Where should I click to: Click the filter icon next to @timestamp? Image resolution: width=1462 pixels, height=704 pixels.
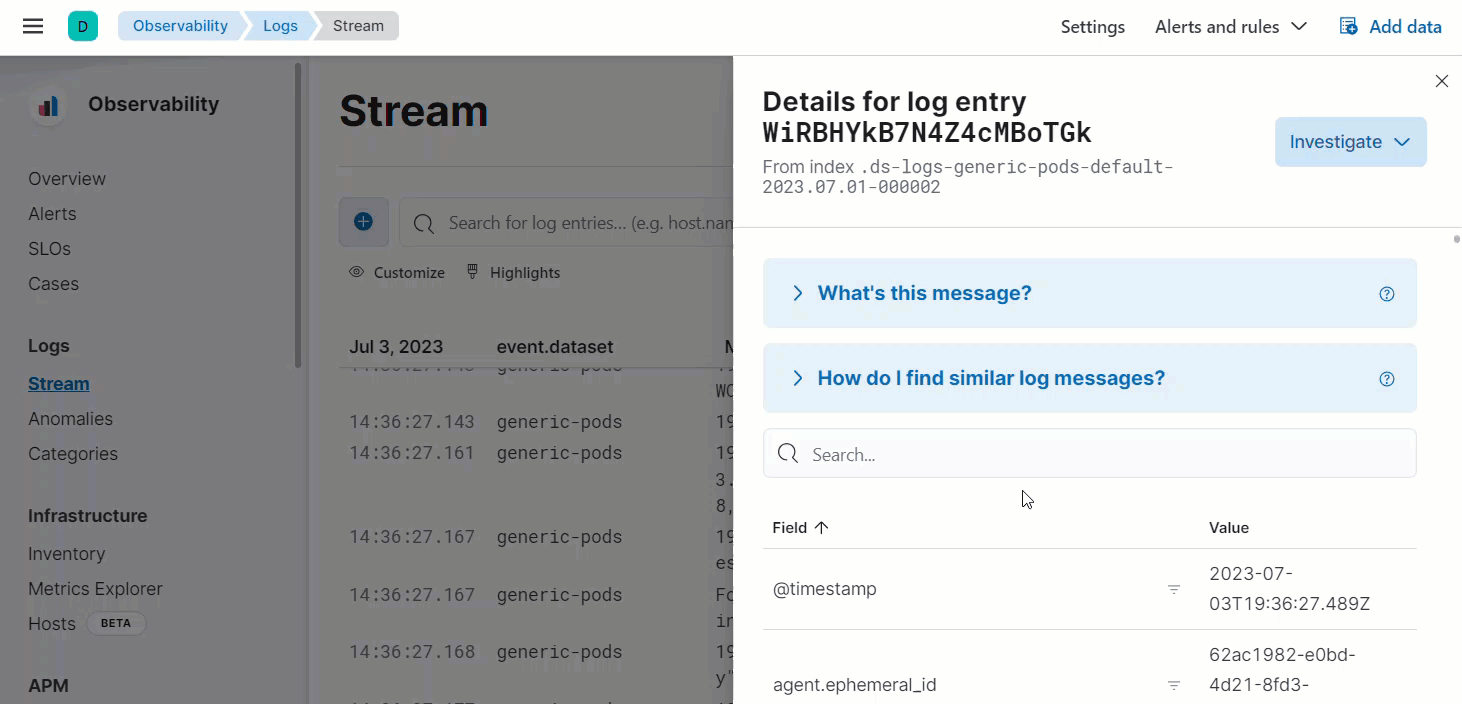pos(1173,589)
